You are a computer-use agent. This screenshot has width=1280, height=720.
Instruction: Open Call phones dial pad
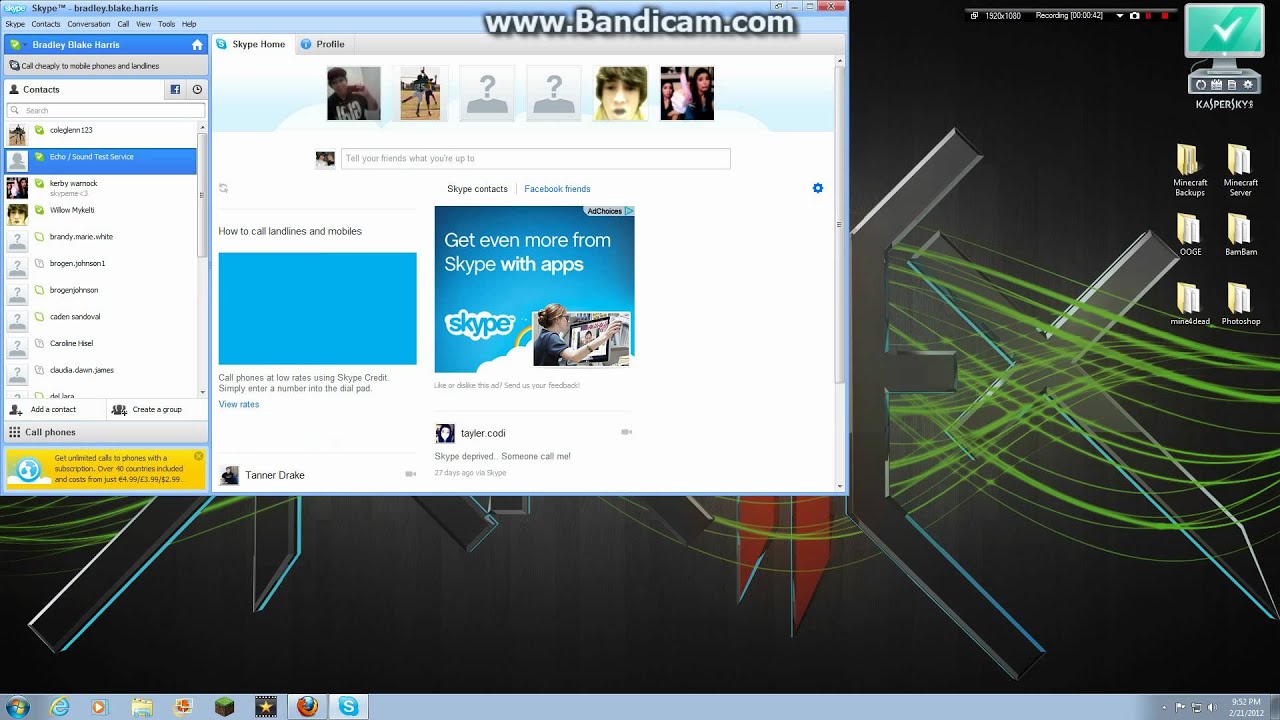pos(105,432)
